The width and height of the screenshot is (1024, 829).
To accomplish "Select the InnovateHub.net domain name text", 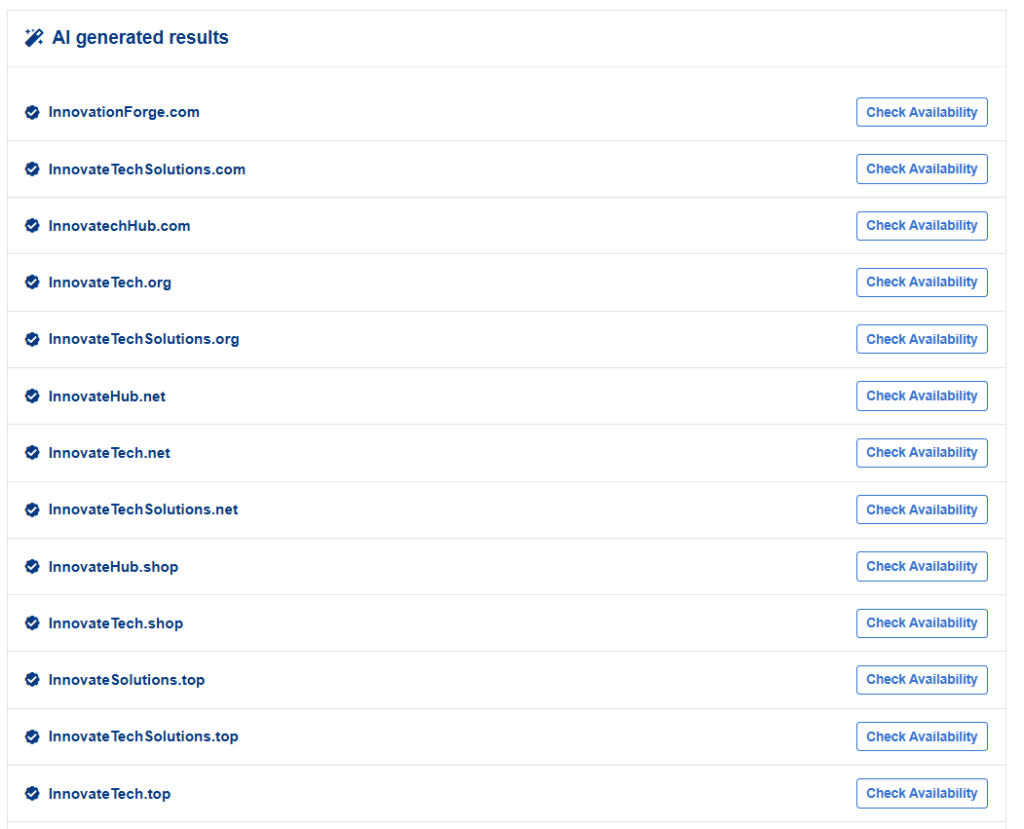I will click(107, 397).
